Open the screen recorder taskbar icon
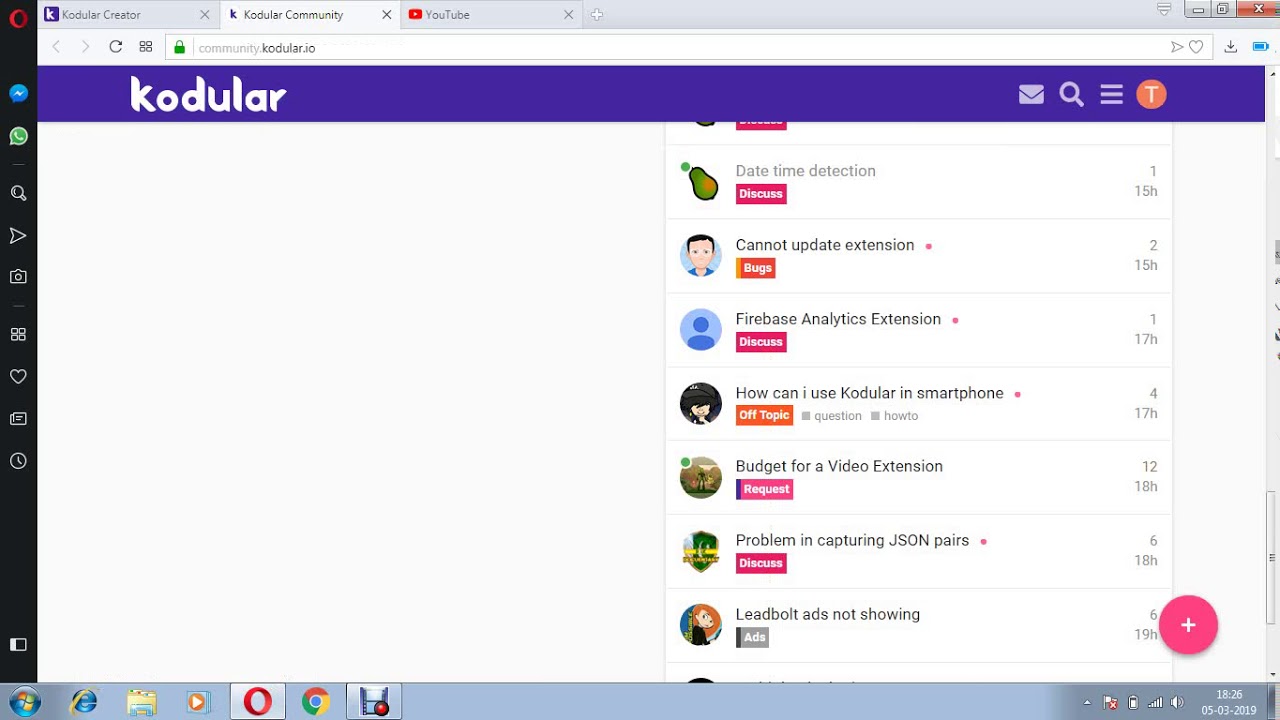1280x720 pixels. [374, 702]
